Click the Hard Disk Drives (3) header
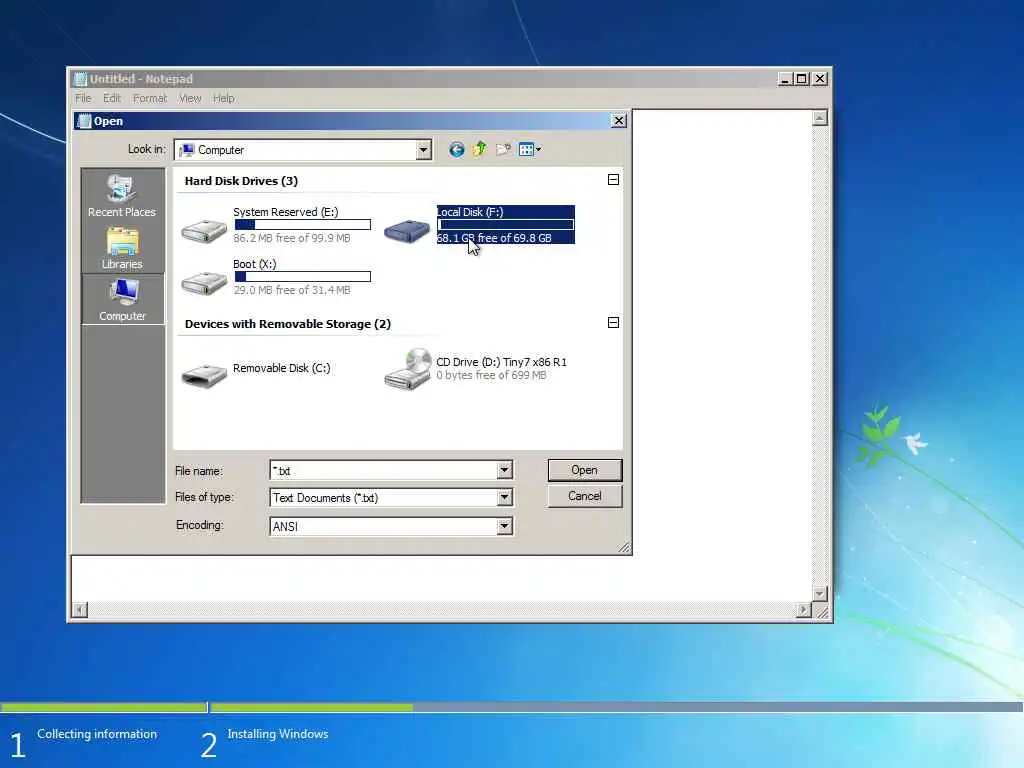The image size is (1024, 768). point(241,181)
